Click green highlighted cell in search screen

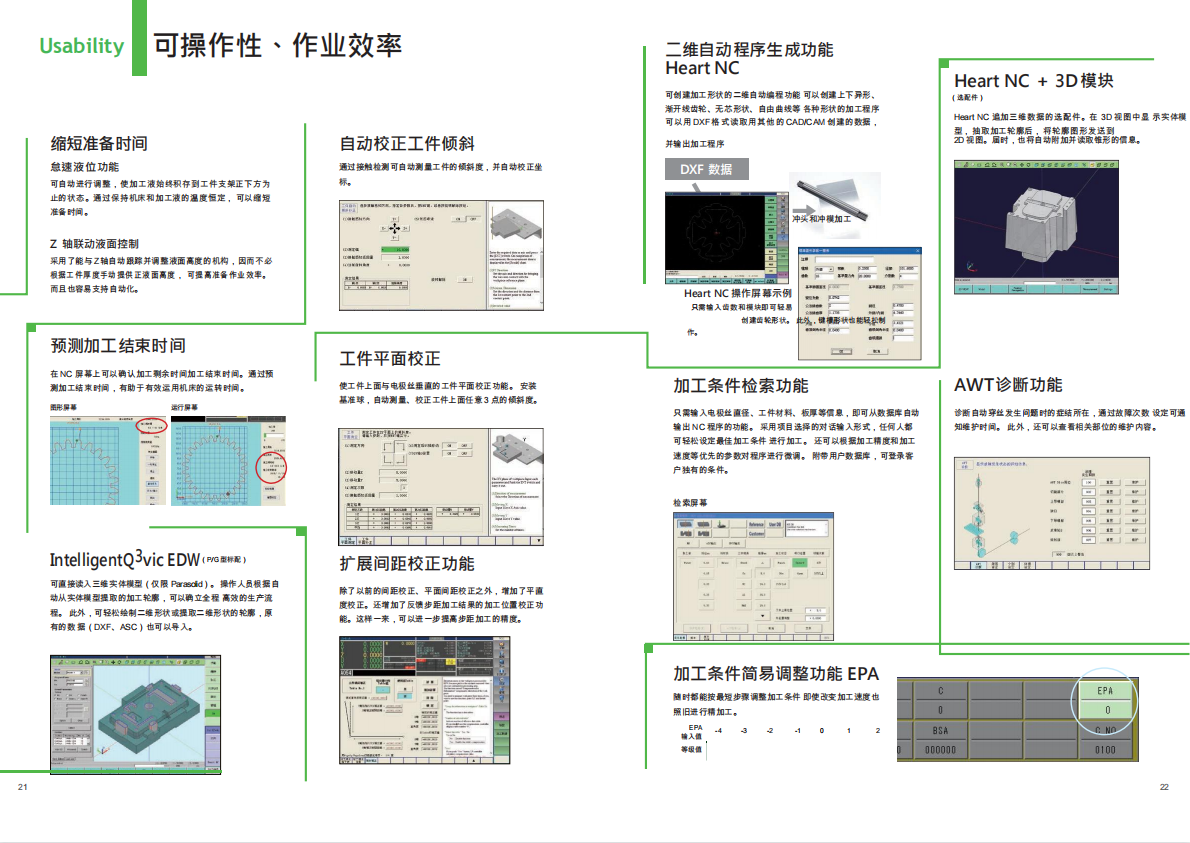pyautogui.click(x=798, y=563)
